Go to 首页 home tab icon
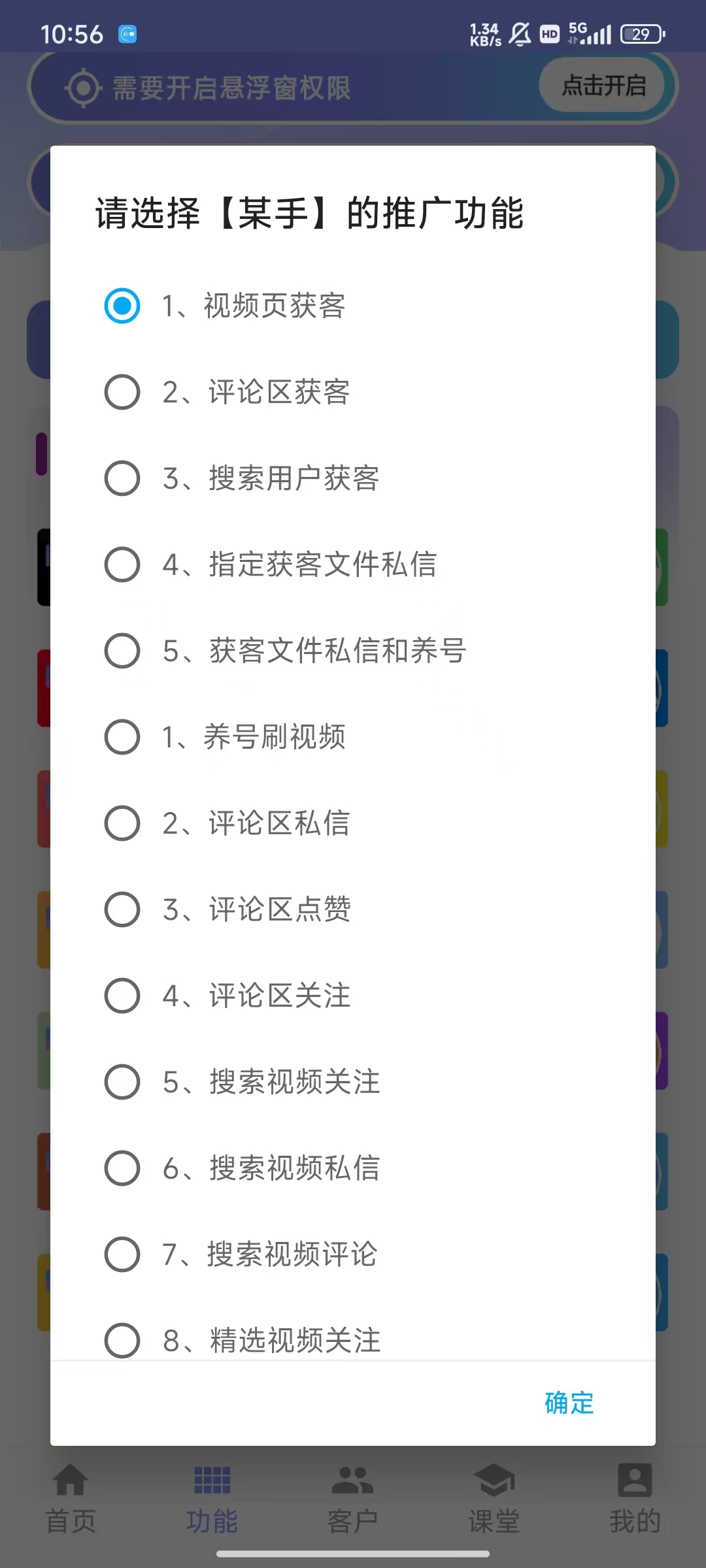 click(x=71, y=1480)
